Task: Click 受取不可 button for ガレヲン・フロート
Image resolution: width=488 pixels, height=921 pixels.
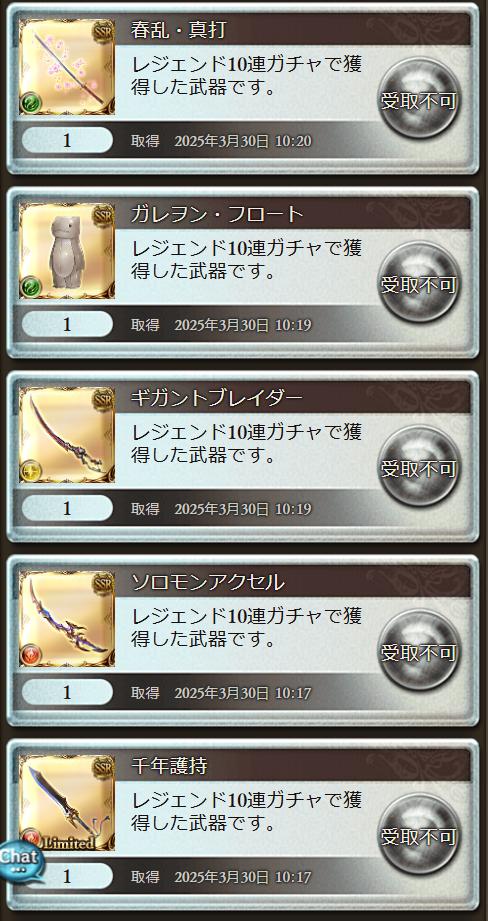Action: pyautogui.click(x=418, y=282)
